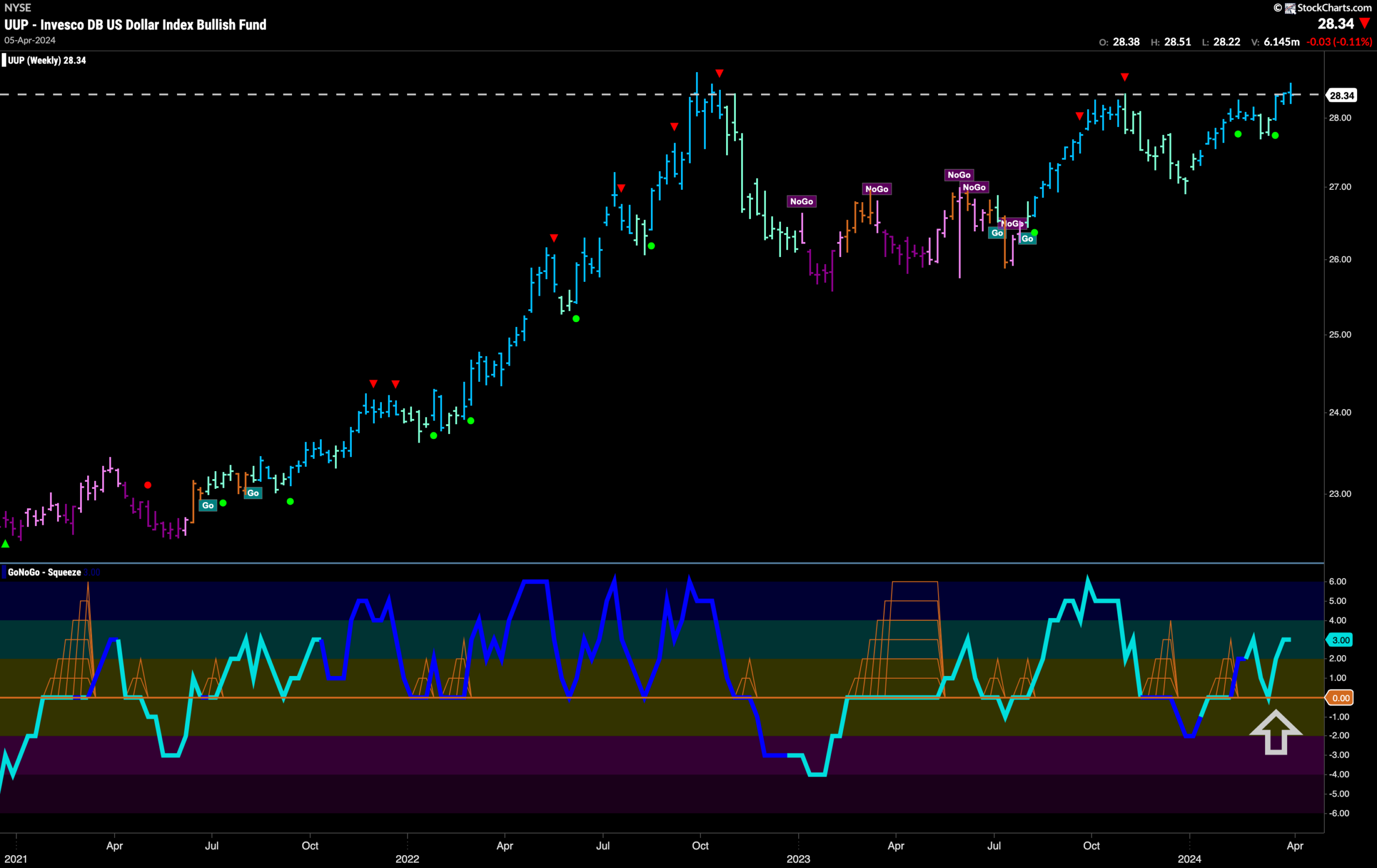Viewport: 1377px width, 868px height.
Task: Click the red down arrow beside 28.34 price
Action: coord(1365,24)
